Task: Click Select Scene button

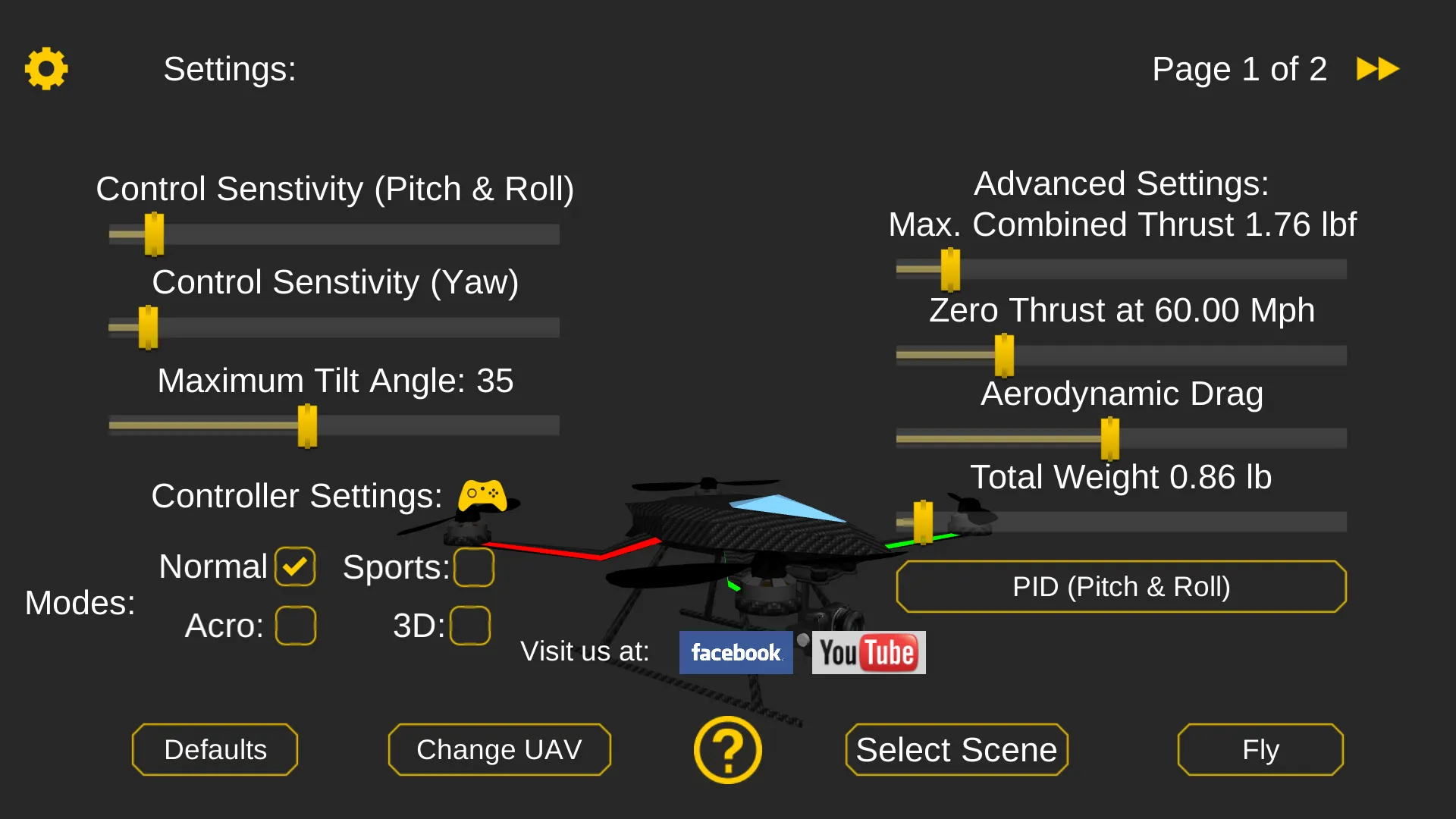Action: click(957, 749)
